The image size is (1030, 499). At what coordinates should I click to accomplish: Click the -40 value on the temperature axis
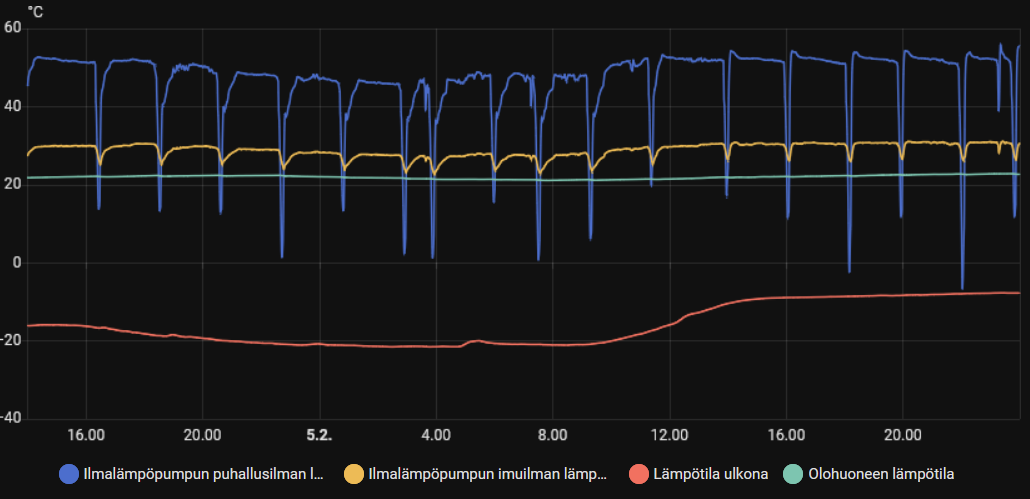click(x=11, y=419)
